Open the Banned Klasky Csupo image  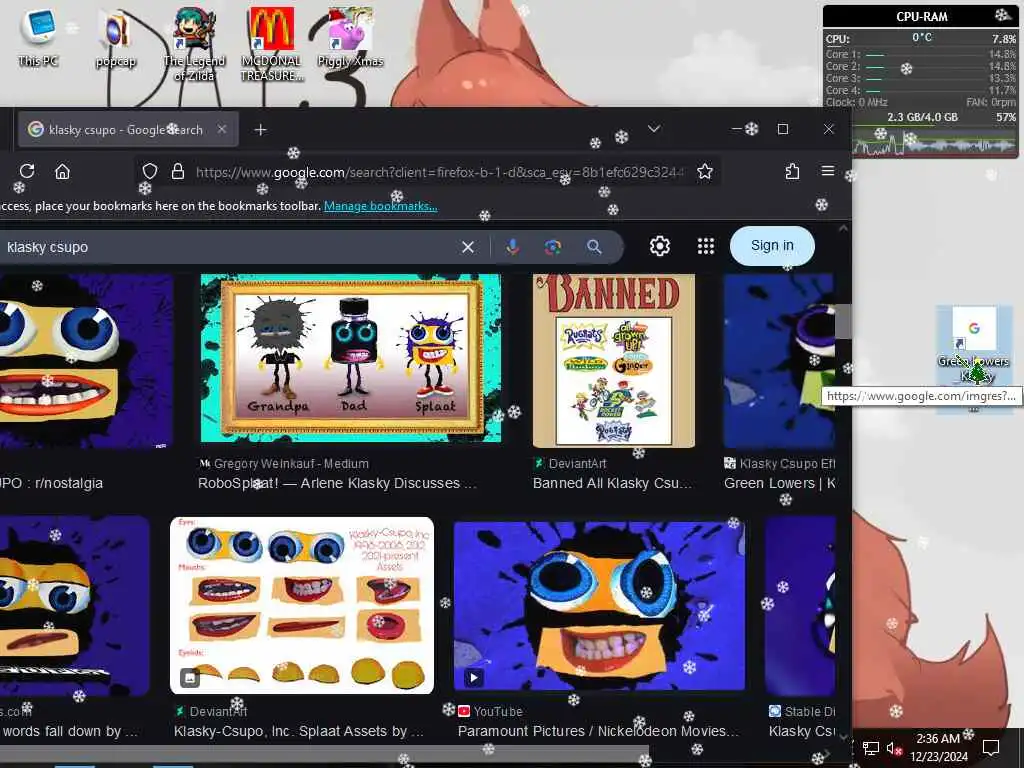tap(614, 360)
